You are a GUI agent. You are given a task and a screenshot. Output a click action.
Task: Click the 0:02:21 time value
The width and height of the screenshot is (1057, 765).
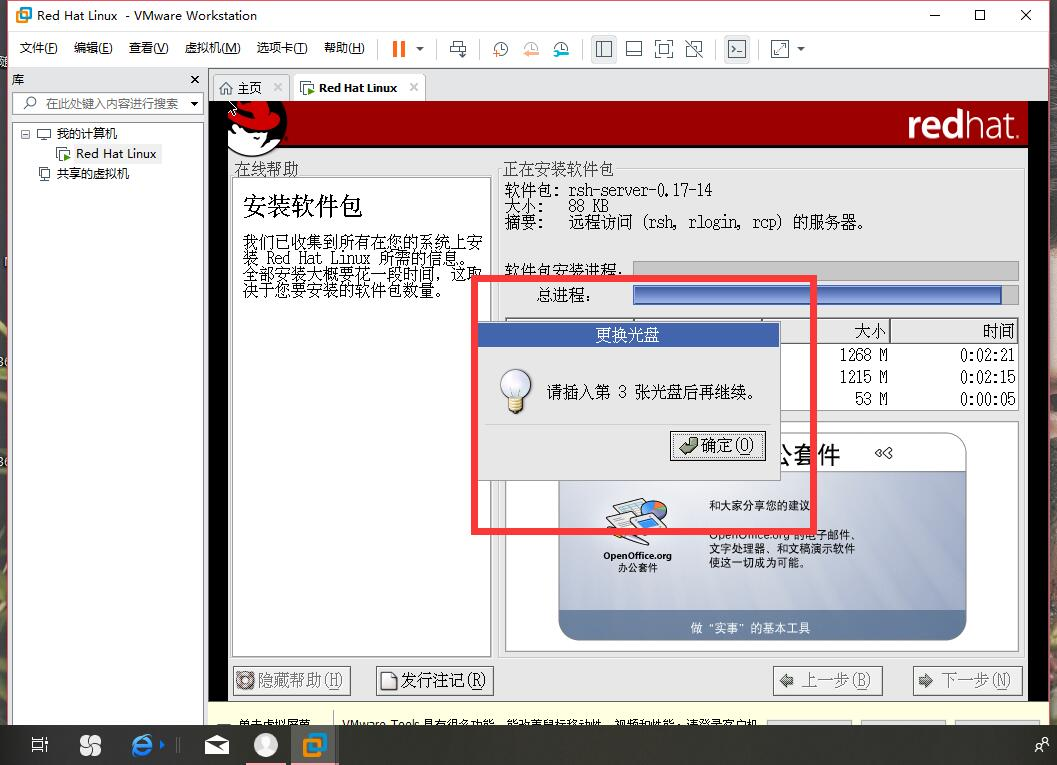click(x=987, y=355)
